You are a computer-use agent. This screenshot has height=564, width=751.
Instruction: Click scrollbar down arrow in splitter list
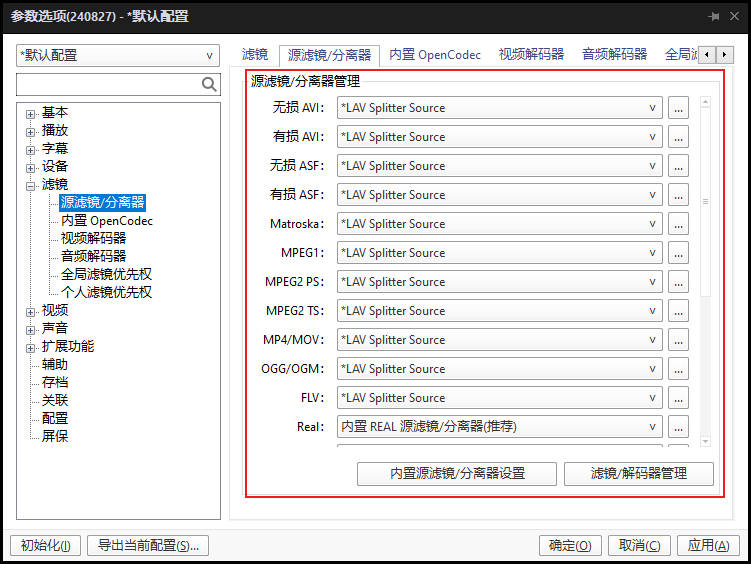pos(705,441)
